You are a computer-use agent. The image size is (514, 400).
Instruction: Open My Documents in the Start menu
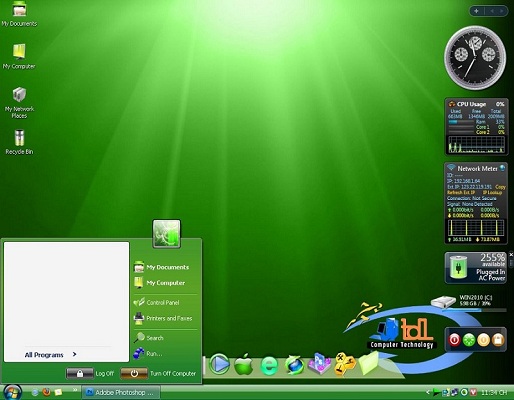coord(161,267)
